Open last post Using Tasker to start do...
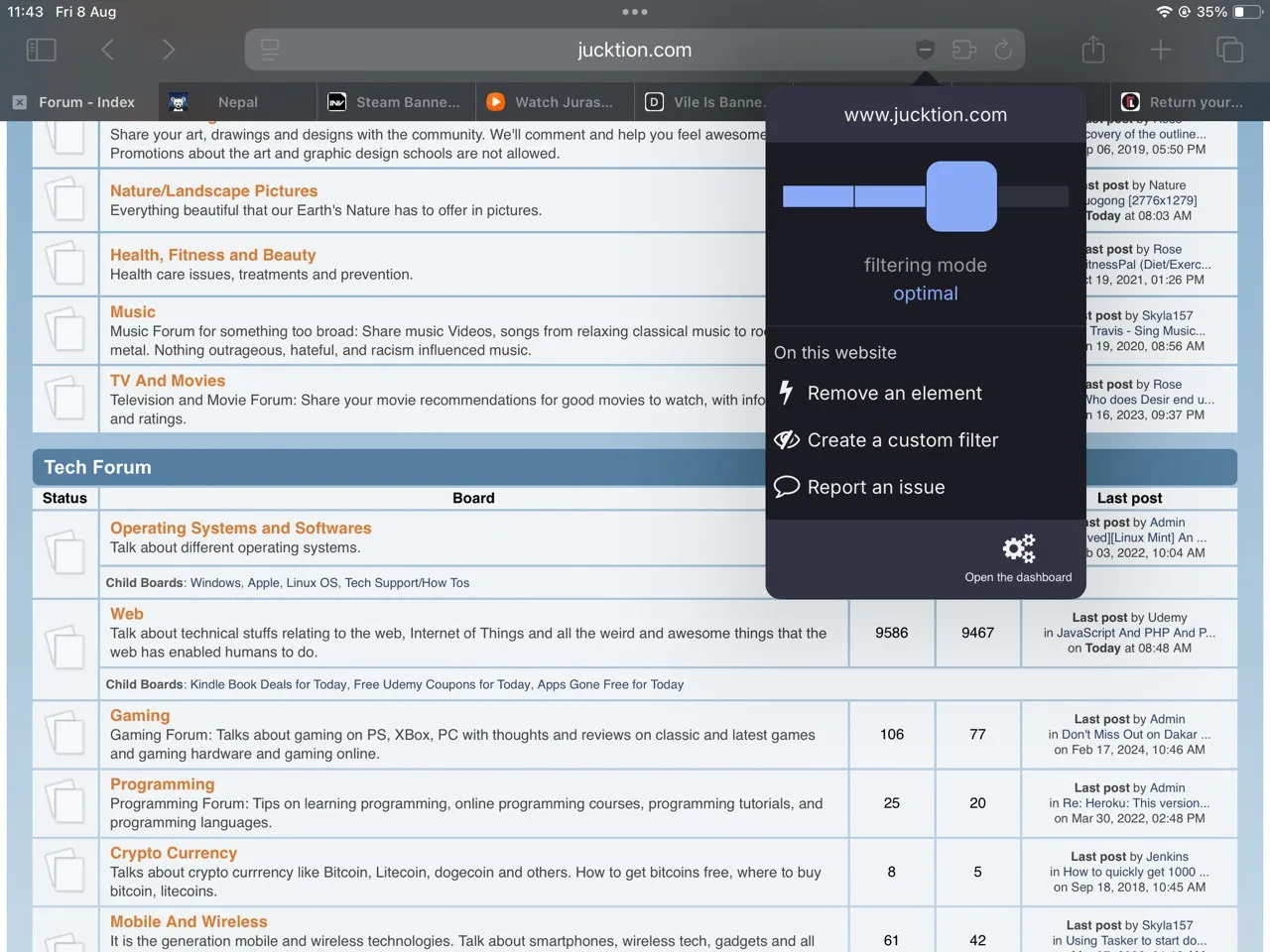 pyautogui.click(x=1136, y=940)
